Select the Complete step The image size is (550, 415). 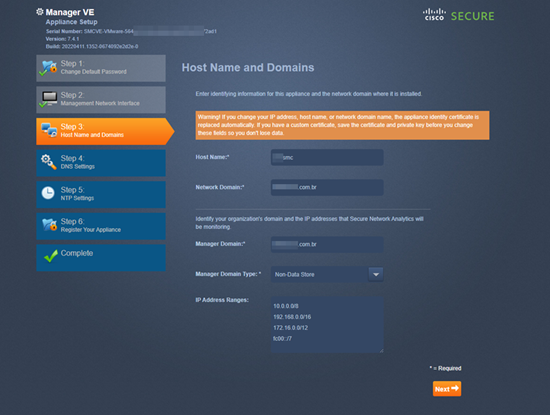coord(101,257)
